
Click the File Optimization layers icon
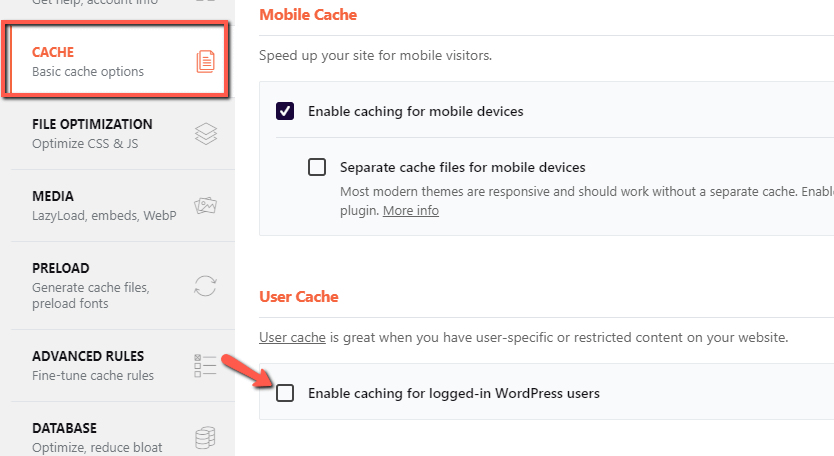coord(205,134)
